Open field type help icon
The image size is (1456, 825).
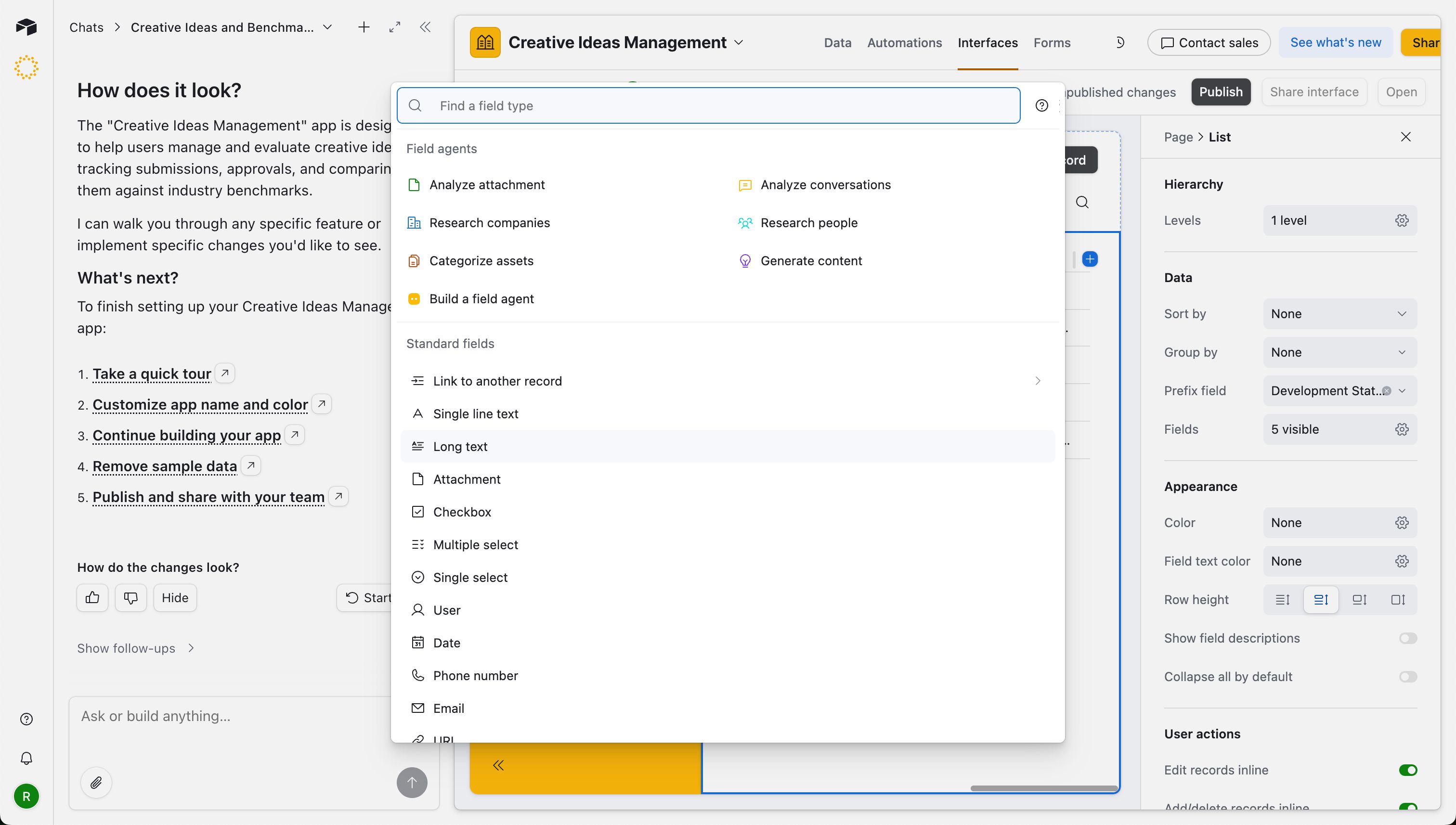[1042, 105]
